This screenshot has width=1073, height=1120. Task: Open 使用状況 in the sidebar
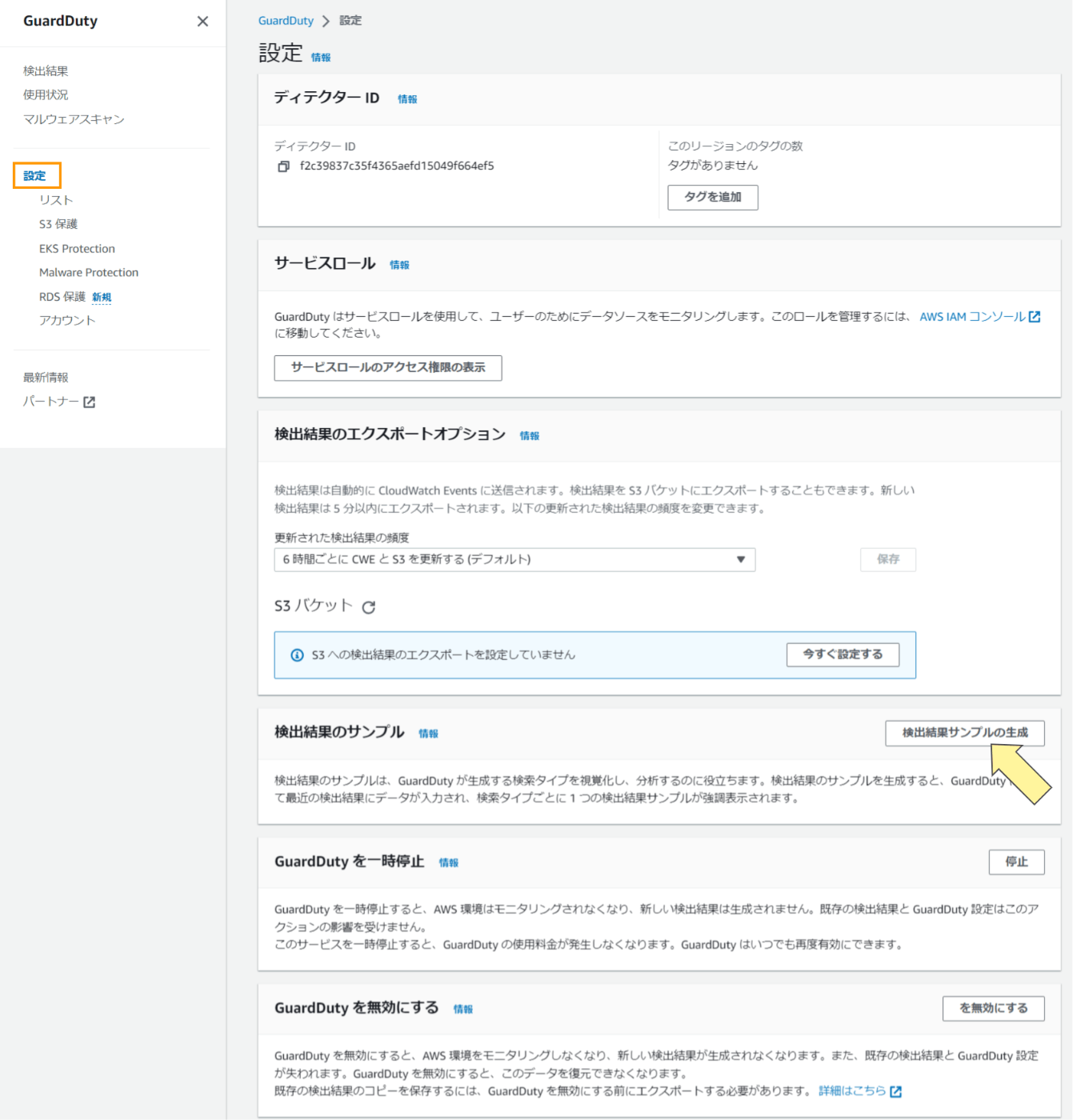(46, 94)
